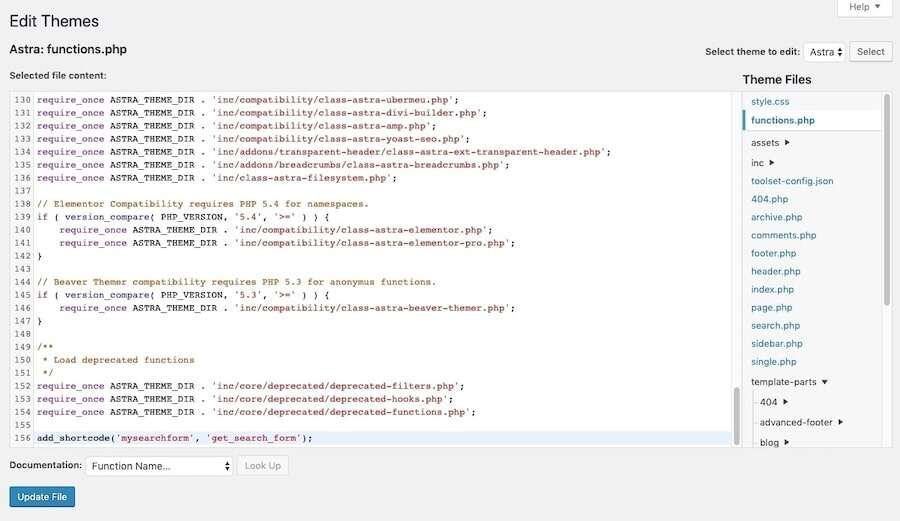Viewport: 900px width, 521px height.
Task: Expand the inc folder
Action: [x=762, y=163]
